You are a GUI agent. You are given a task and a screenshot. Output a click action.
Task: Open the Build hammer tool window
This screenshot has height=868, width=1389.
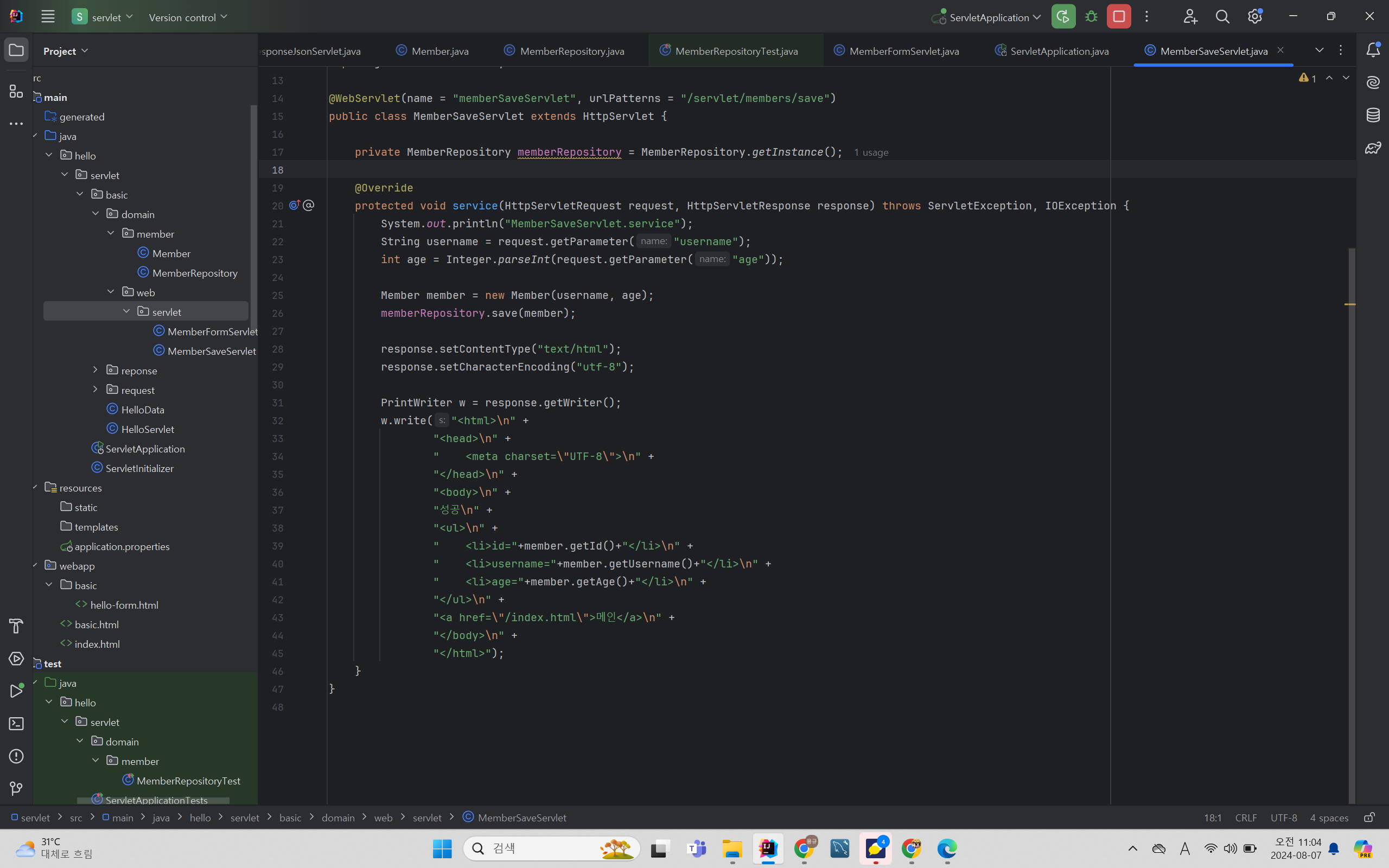[16, 626]
